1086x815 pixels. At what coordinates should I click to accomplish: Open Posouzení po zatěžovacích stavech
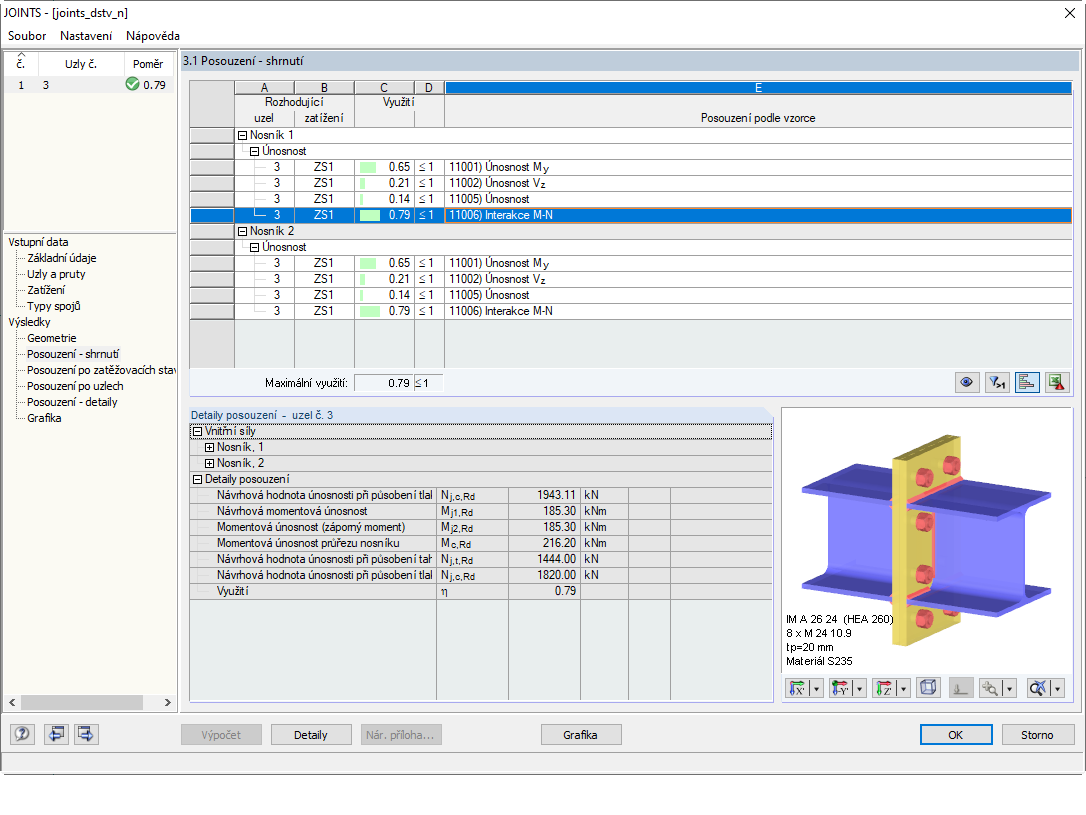coord(100,370)
